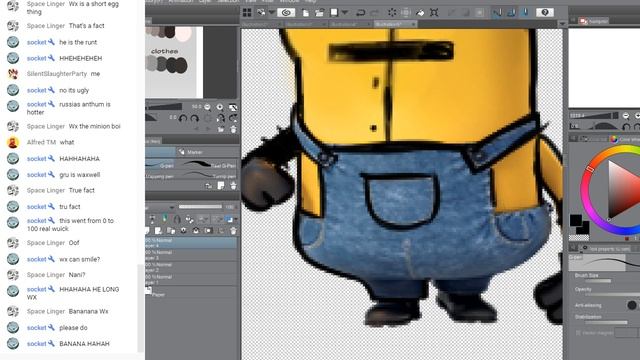Select the Turnip pen sub tool
Image resolution: width=640 pixels, height=360 pixels.
pos(210,176)
